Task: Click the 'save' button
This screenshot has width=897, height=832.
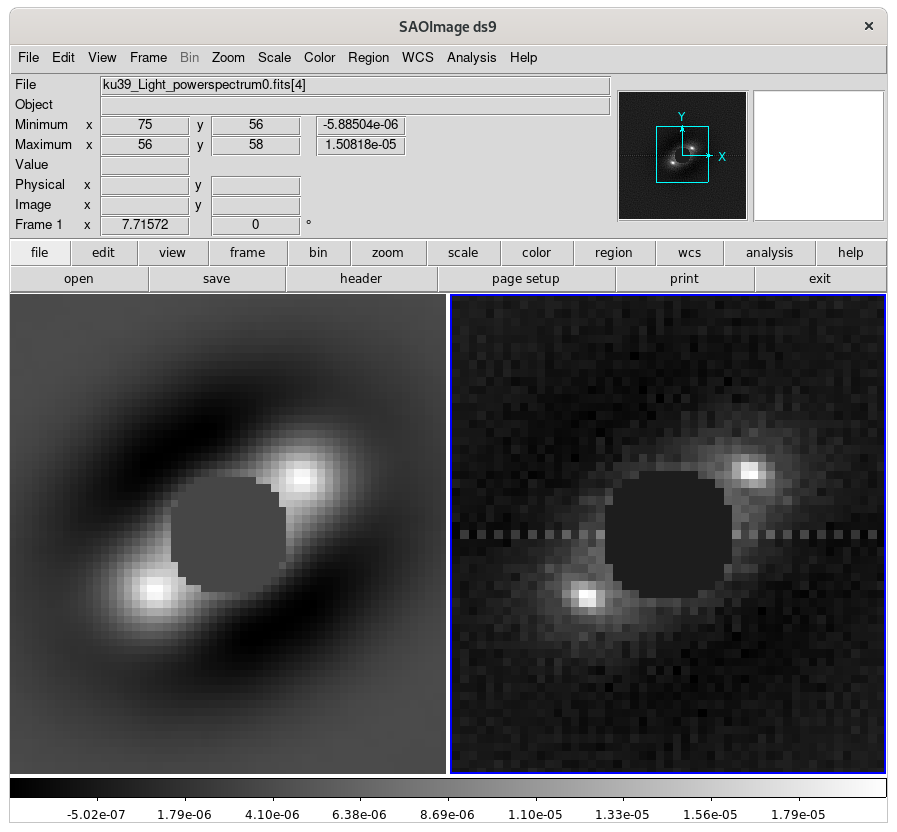Action: (216, 279)
